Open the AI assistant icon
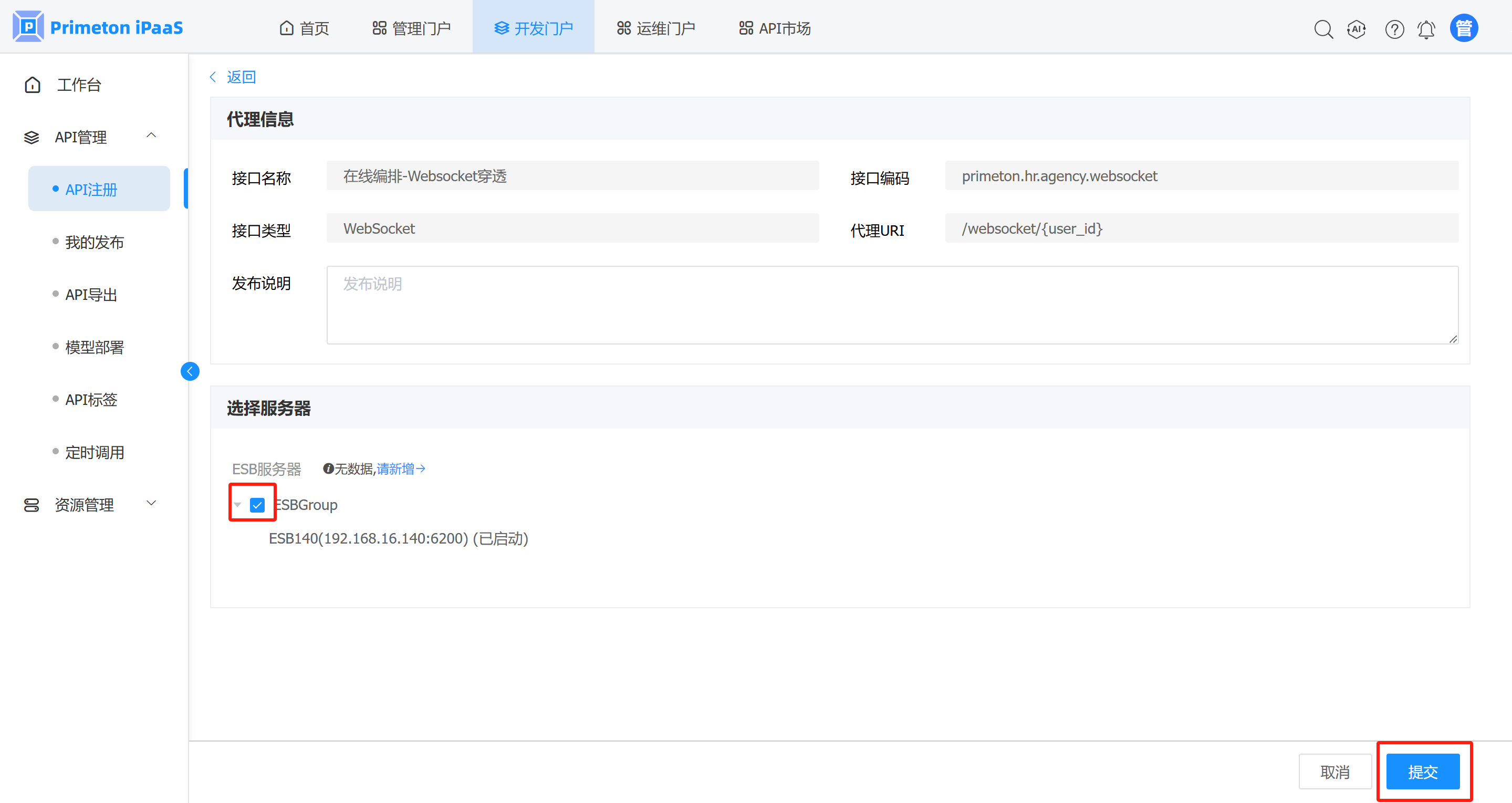1512x803 pixels. [x=1357, y=29]
